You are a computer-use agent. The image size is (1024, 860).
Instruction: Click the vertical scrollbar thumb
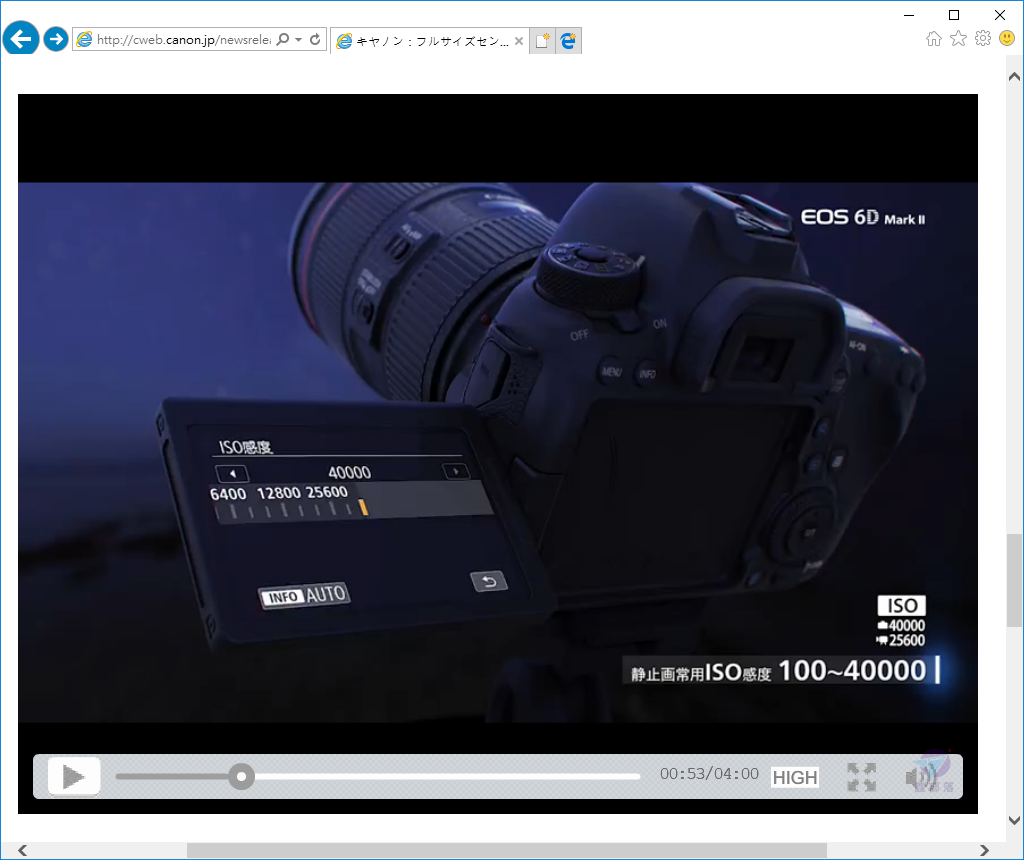1014,581
